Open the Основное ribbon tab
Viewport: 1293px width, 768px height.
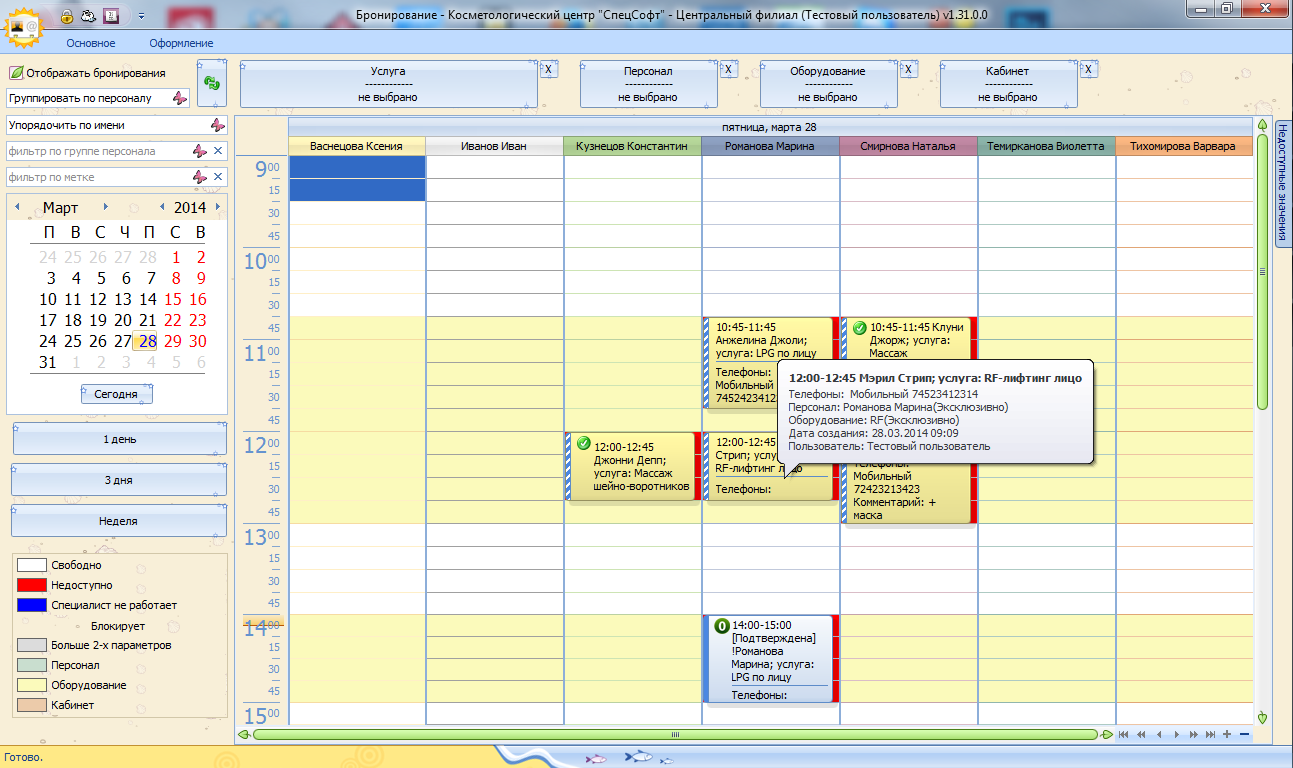[91, 43]
